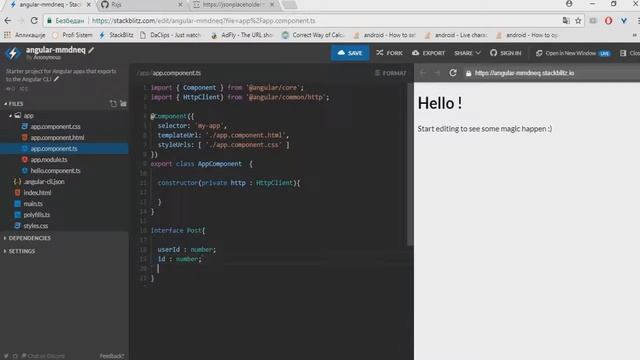Reload the browser page
The image size is (640, 360).
coord(34,20)
